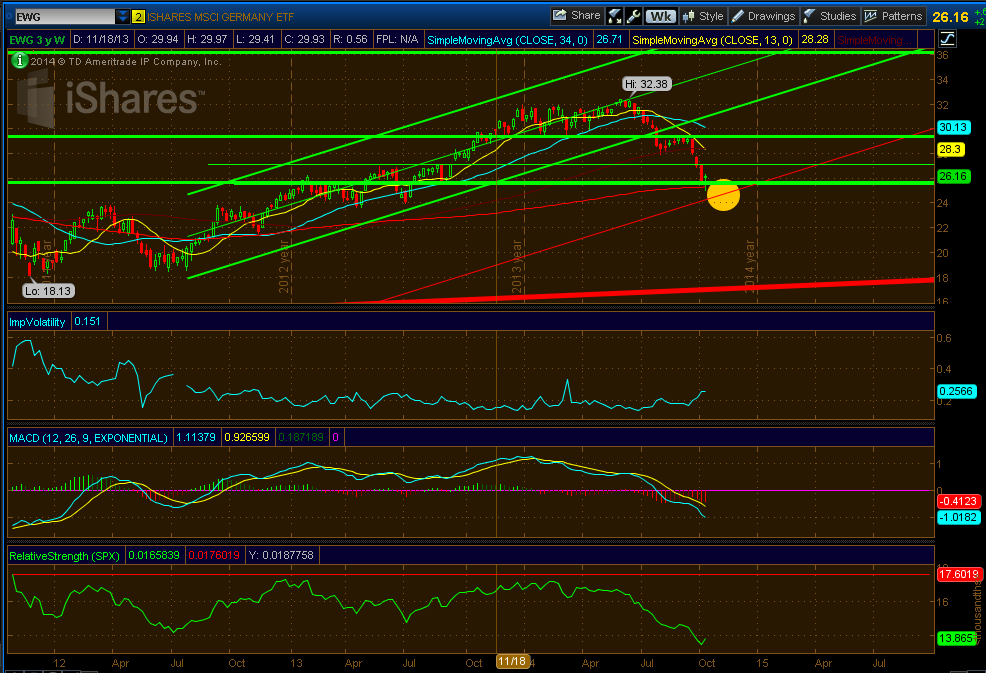Open the quick study flask icon
986x673 pixels.
pos(614,16)
